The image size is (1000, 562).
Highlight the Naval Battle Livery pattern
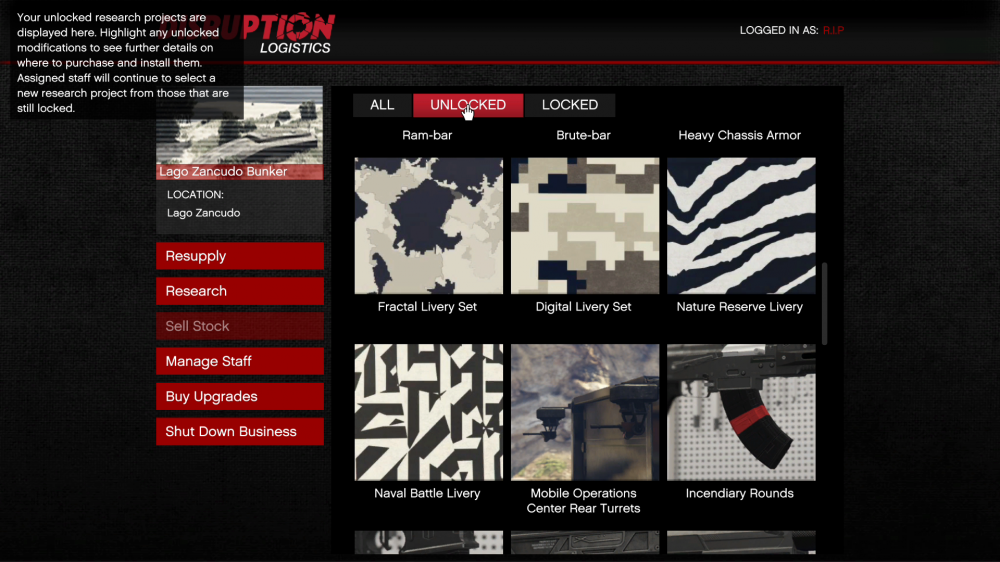click(x=429, y=412)
